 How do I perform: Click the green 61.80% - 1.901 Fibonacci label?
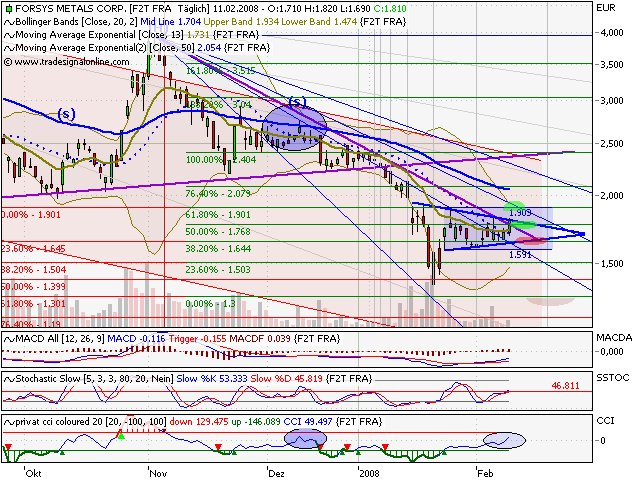pos(218,215)
